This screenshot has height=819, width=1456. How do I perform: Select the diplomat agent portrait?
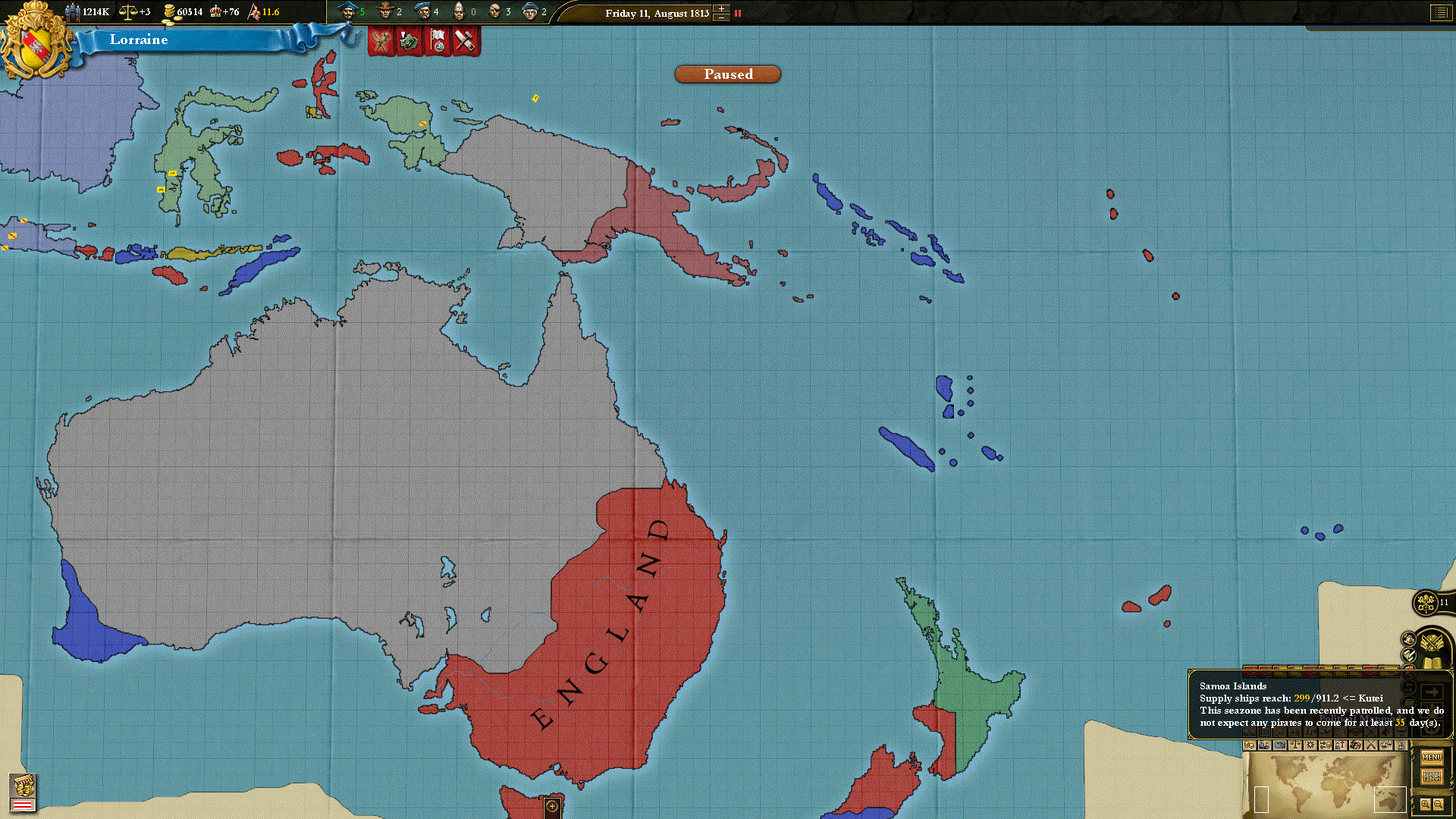[x=422, y=11]
